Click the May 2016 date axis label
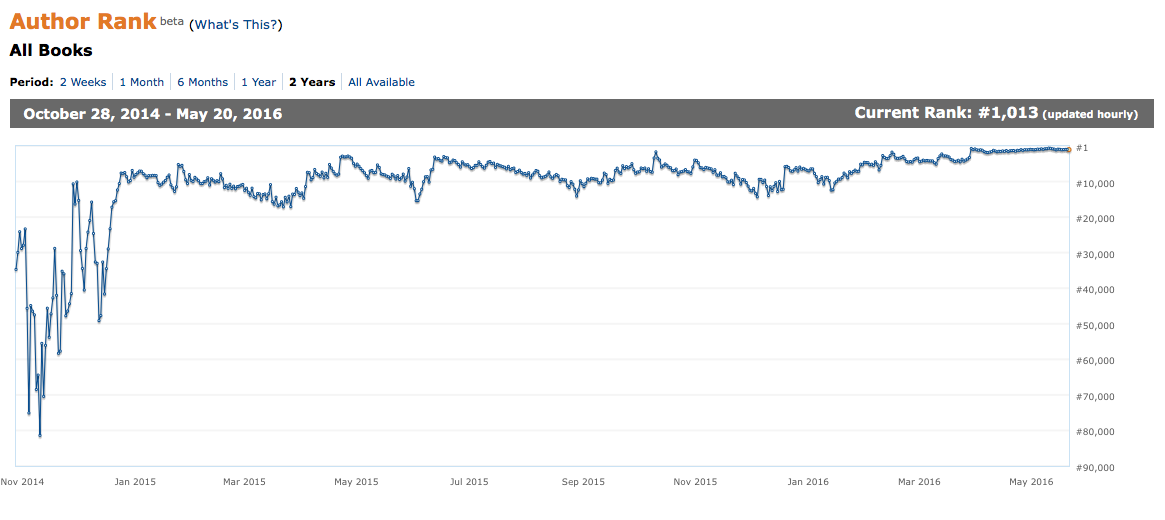Screen dimensions: 1165x520 [1031, 482]
